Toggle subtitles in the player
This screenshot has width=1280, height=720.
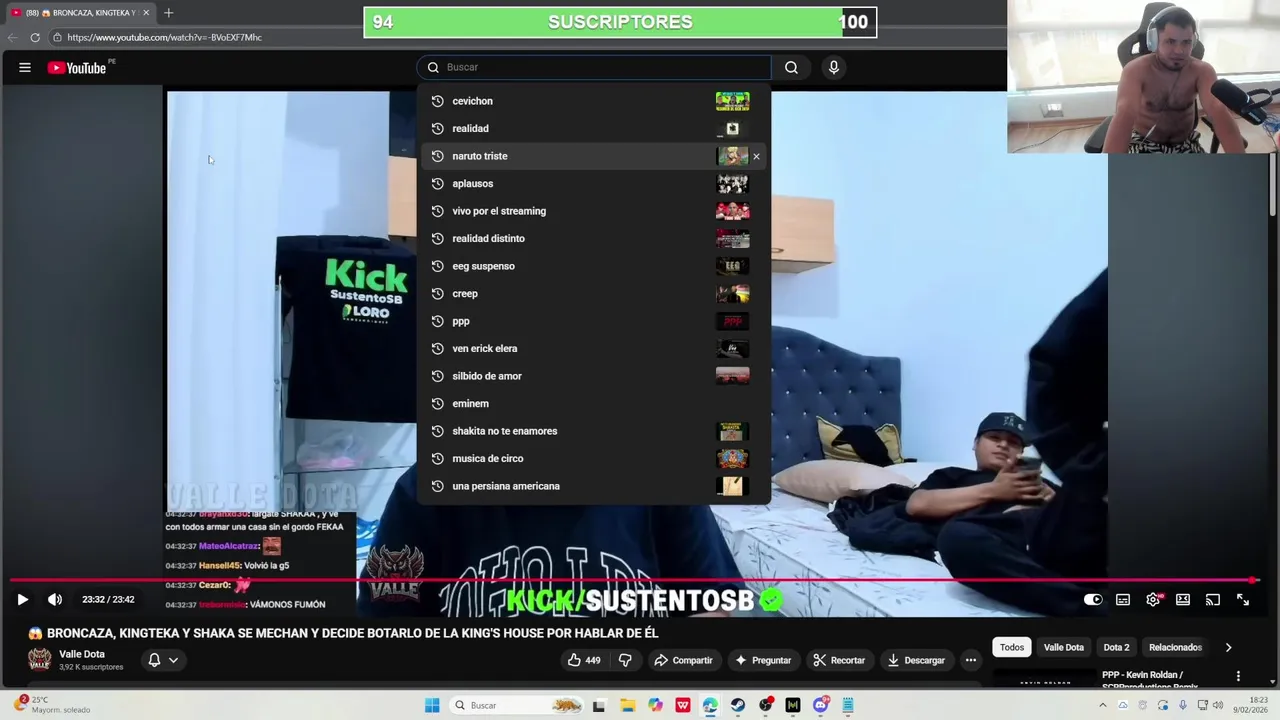(1123, 600)
